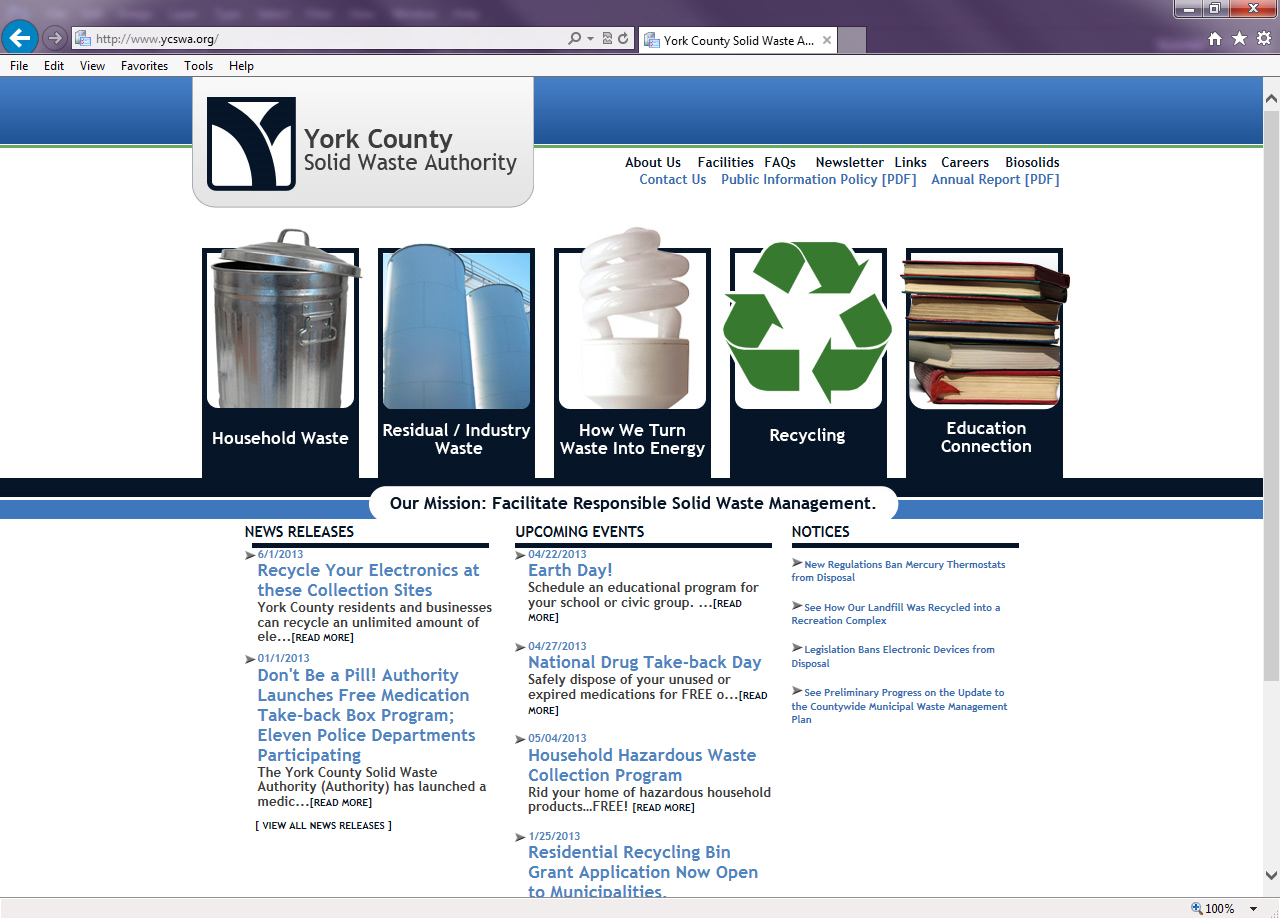
Task: Open the Help menu
Action: pyautogui.click(x=241, y=66)
